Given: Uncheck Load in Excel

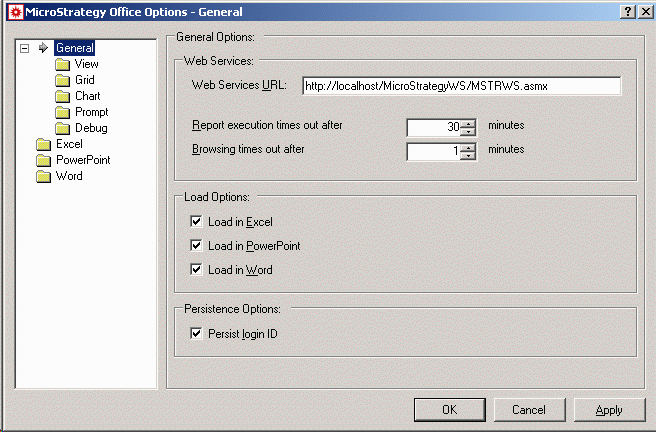Looking at the screenshot, I should coord(196,221).
